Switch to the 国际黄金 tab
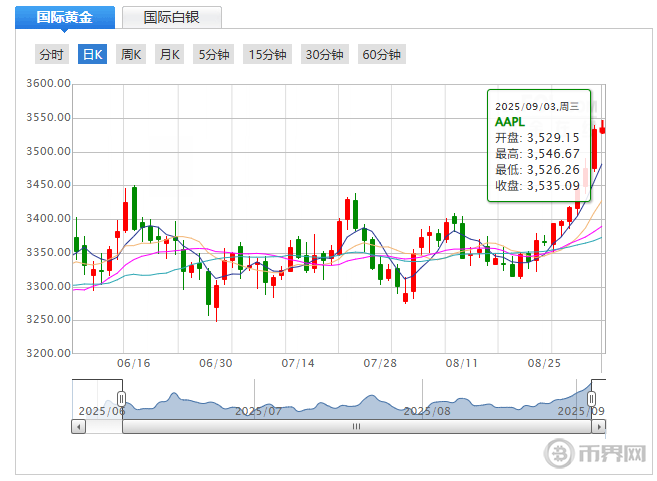The image size is (657, 481). (63, 17)
